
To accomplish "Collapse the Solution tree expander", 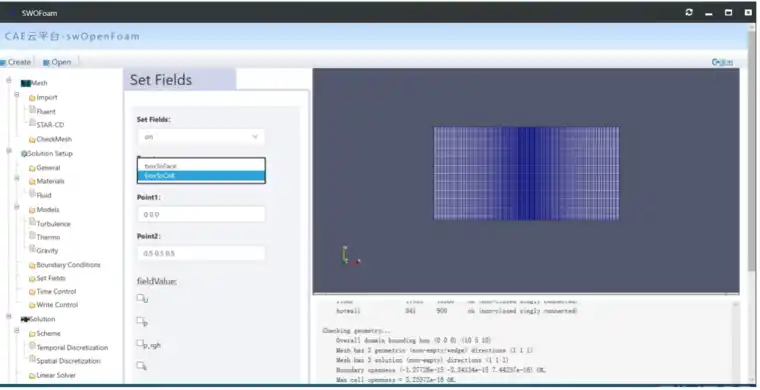I will tap(9, 316).
